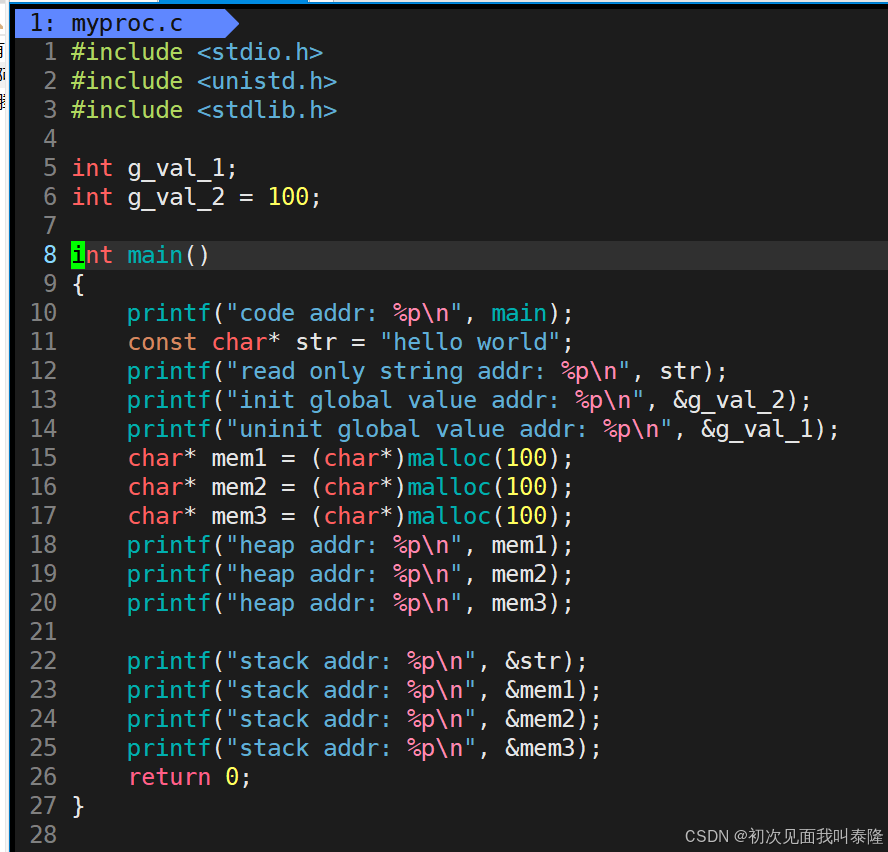This screenshot has height=852, width=888.
Task: Click the '#include <unistd.h>' line
Action: (x=204, y=81)
